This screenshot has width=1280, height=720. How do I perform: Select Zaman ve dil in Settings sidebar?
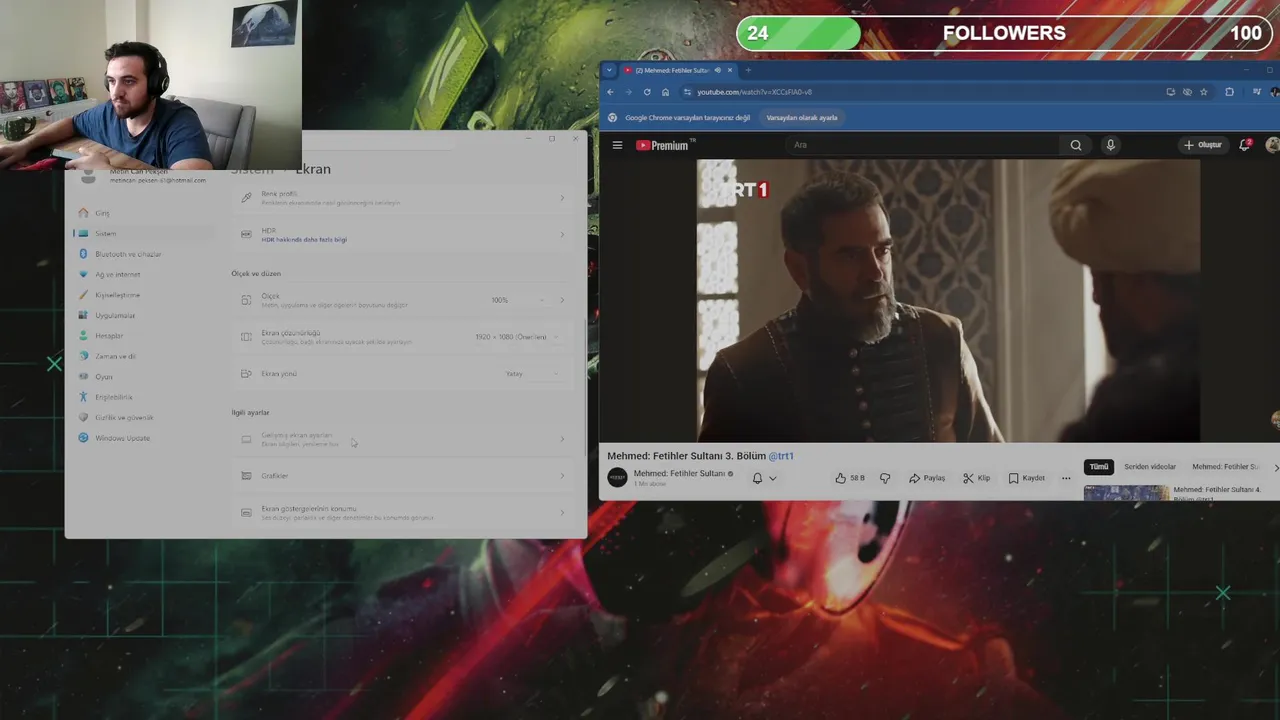tap(142, 356)
